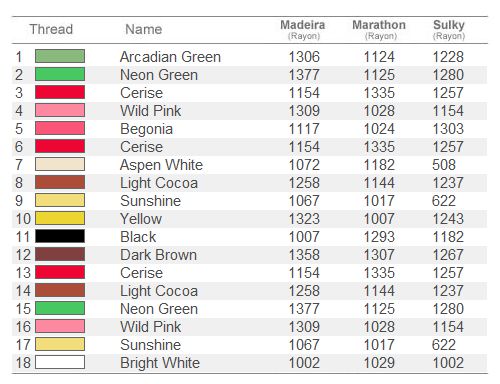This screenshot has width=500, height=384.
Task: Select the Dark Brown color swatch
Action: 60,254
